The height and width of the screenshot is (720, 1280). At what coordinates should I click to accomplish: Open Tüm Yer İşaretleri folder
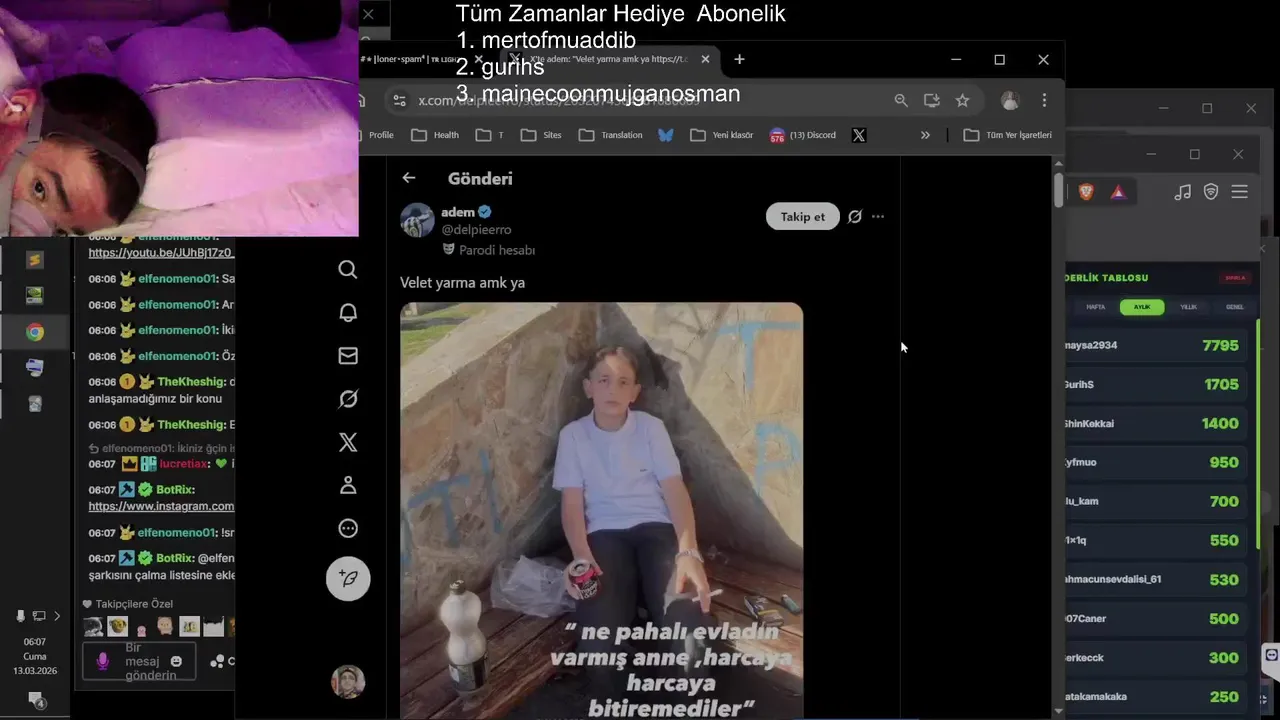1008,135
